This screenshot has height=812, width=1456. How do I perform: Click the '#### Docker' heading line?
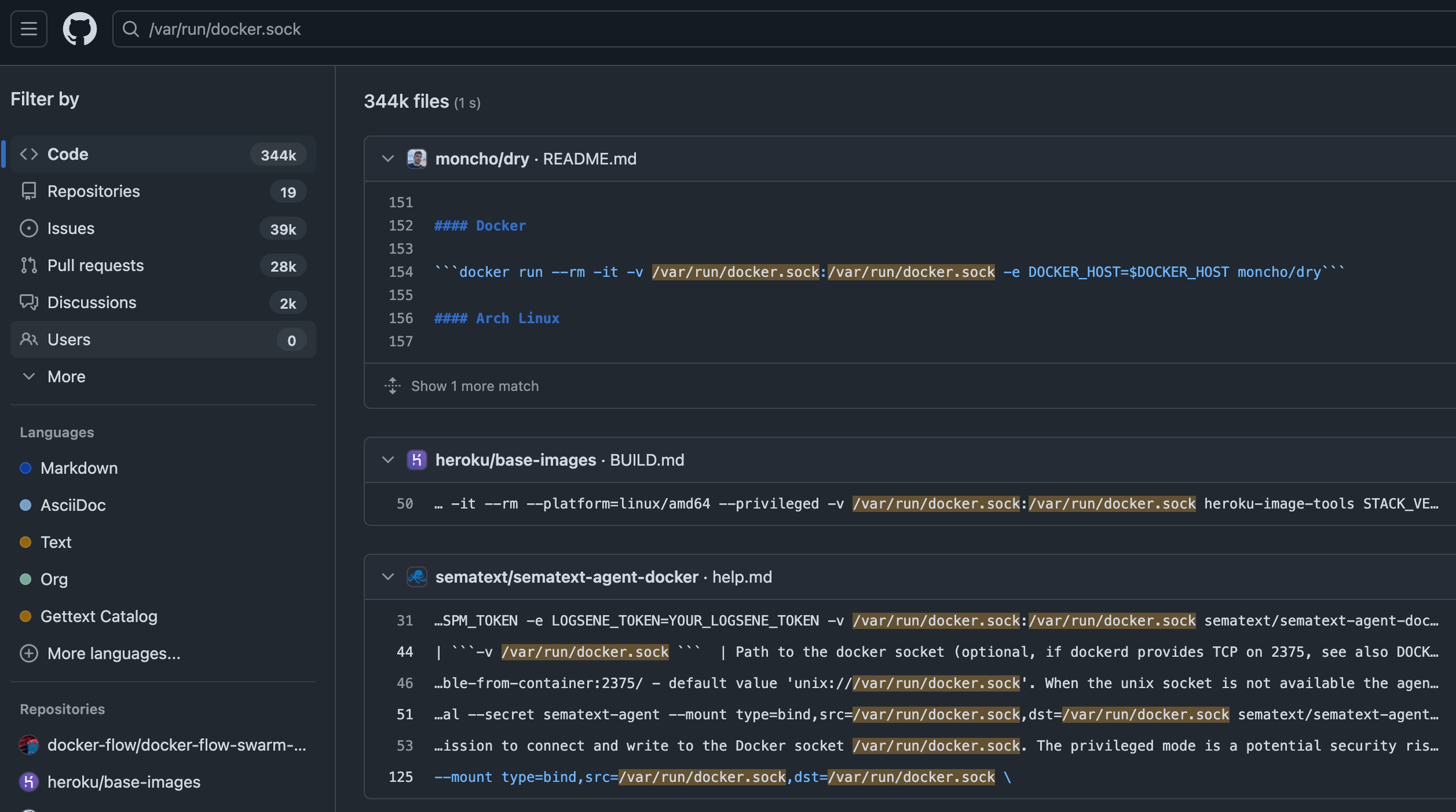480,225
